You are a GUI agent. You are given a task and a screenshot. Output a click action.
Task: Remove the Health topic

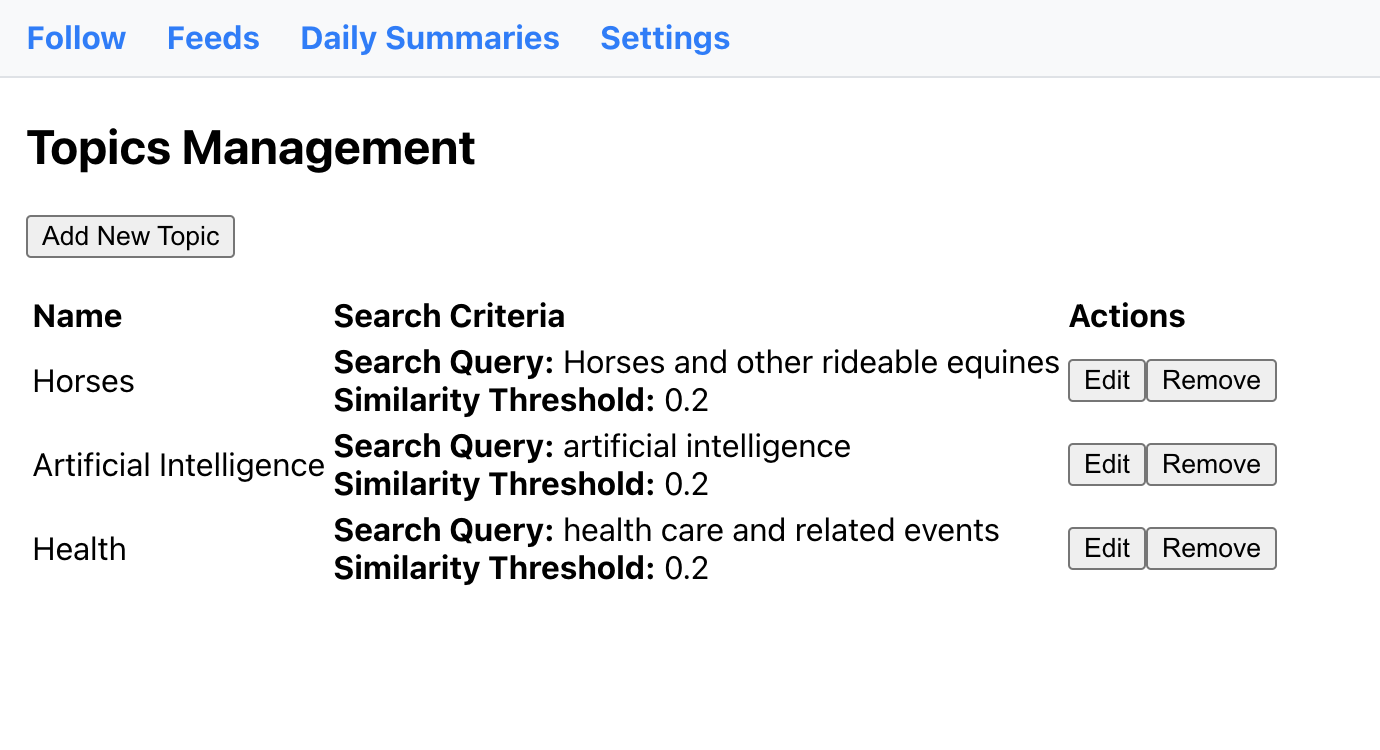pos(1211,549)
